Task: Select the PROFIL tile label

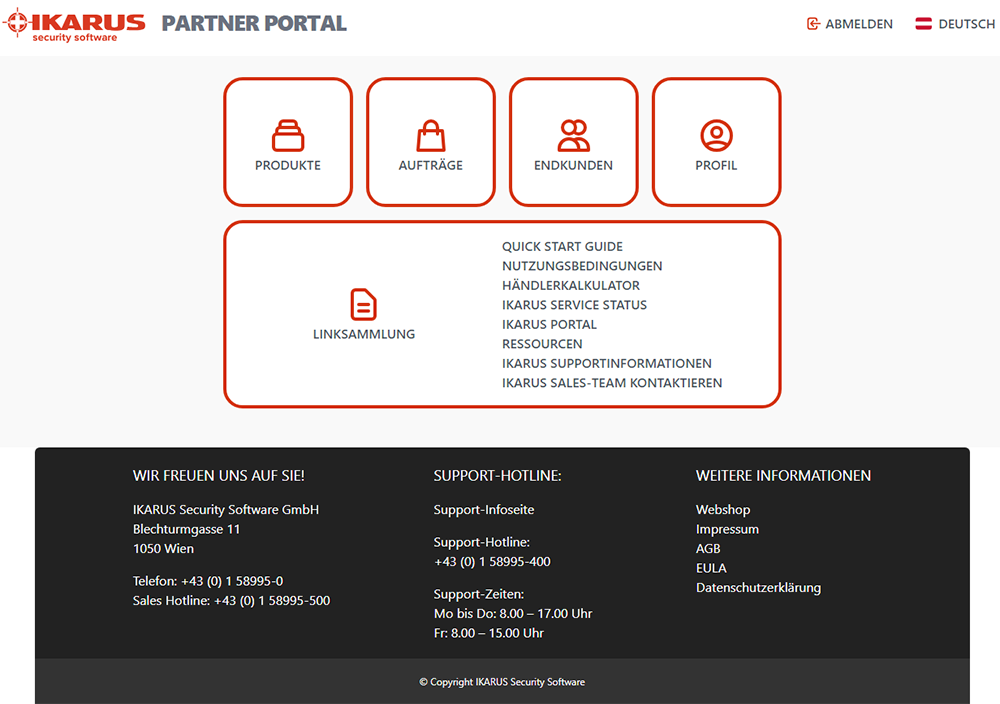Action: [x=716, y=165]
